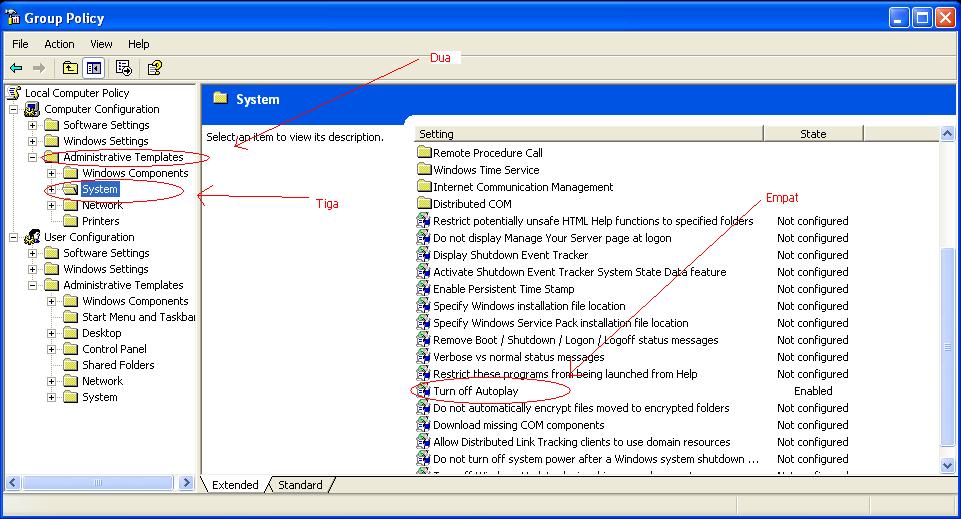Select Specify Windows Service Pack installation file location

(x=561, y=323)
